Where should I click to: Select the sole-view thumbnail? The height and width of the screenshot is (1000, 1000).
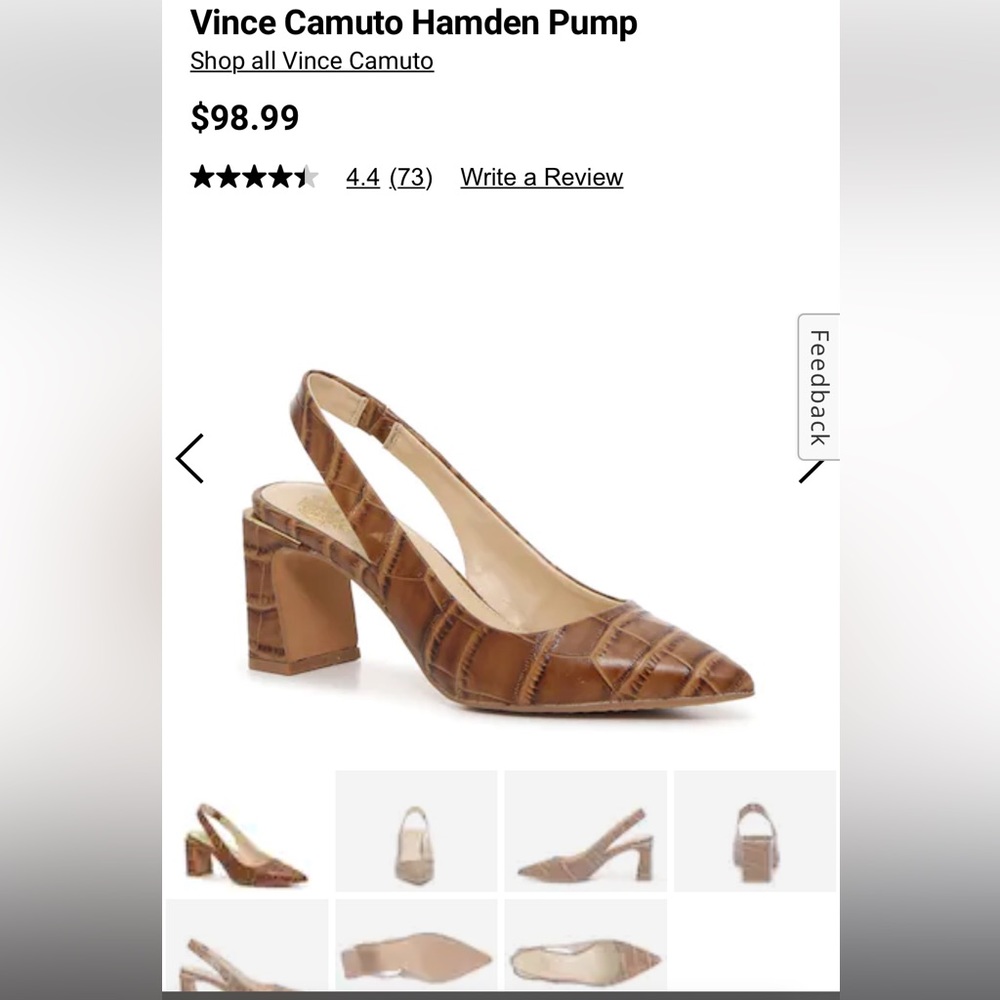coord(414,945)
